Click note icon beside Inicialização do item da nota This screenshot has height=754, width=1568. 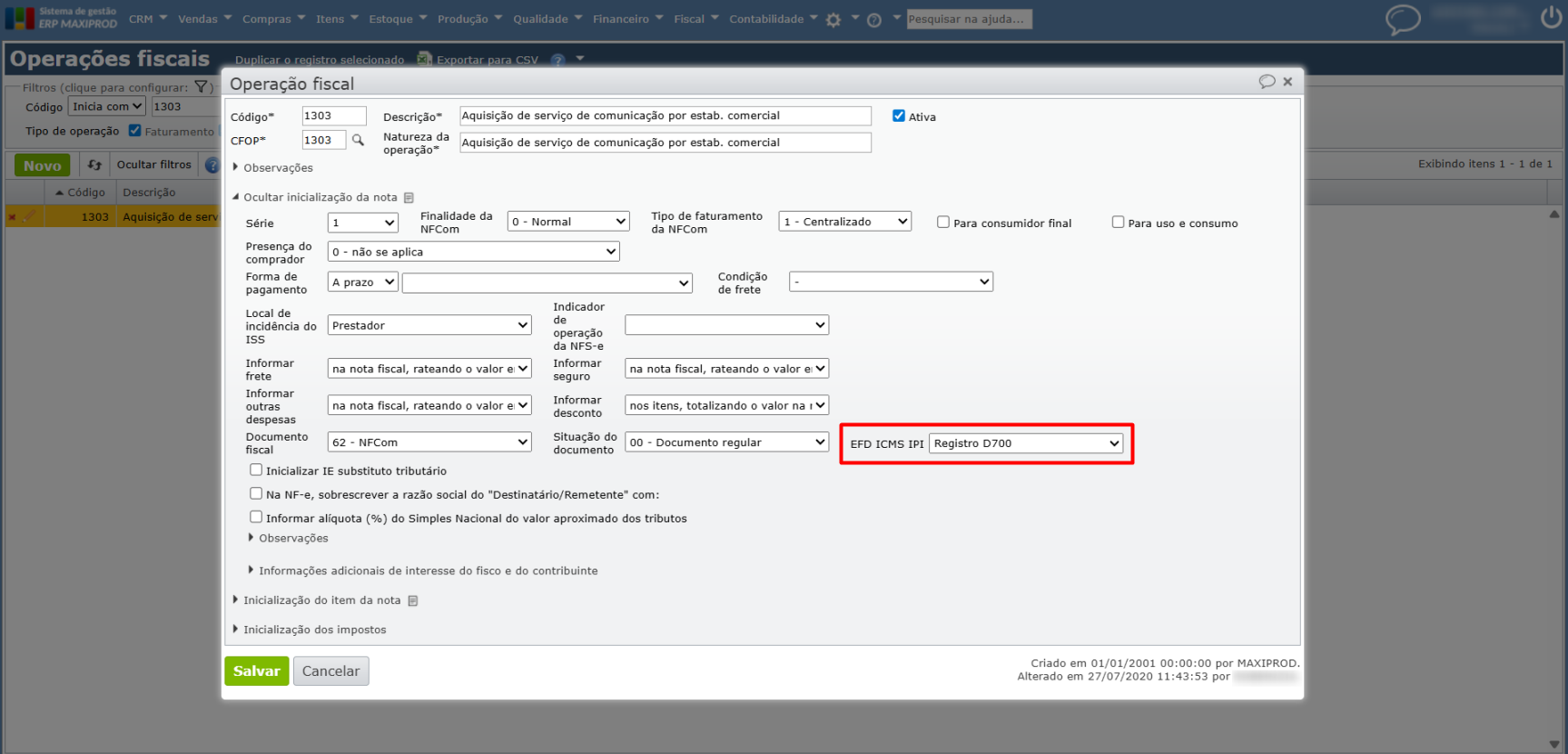(x=413, y=600)
